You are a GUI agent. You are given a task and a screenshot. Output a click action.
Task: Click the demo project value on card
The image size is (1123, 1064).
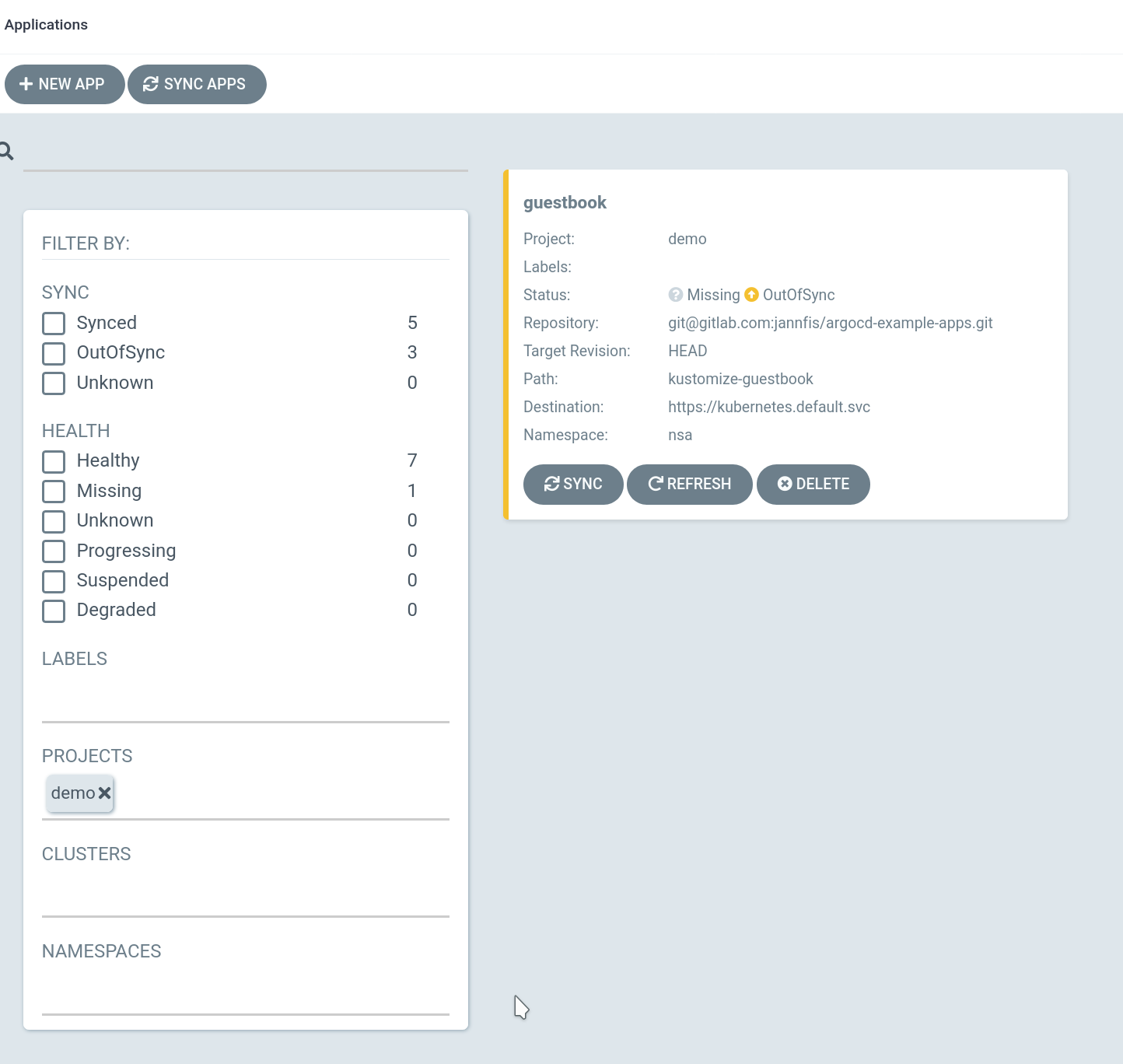(687, 239)
